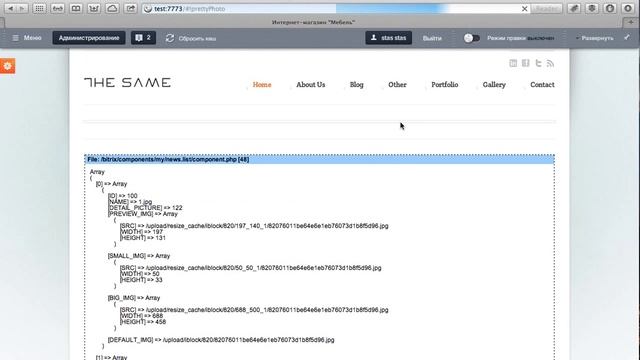Click the crown icon in the browser toolbar
Screen dimensions: 640x360
(x=94, y=9)
